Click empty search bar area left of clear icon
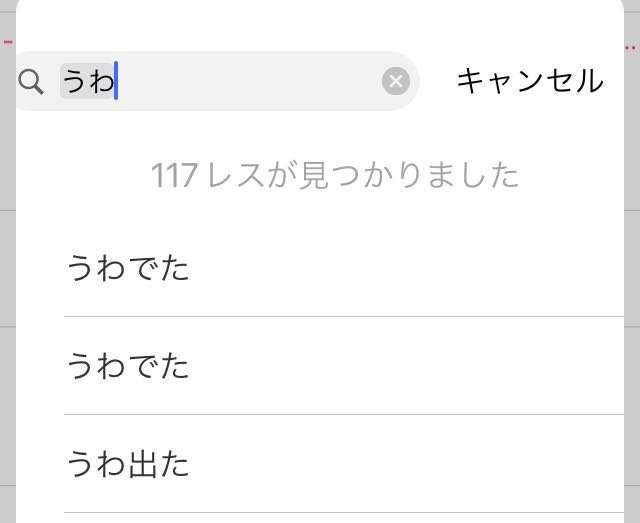640x523 pixels. tap(260, 82)
